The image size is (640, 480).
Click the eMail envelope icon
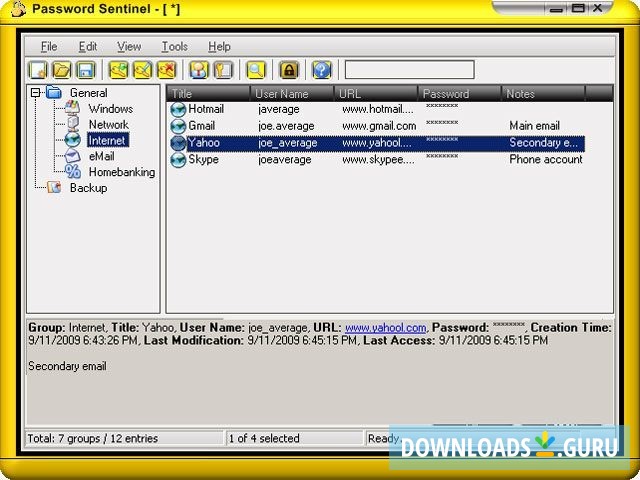(72, 156)
